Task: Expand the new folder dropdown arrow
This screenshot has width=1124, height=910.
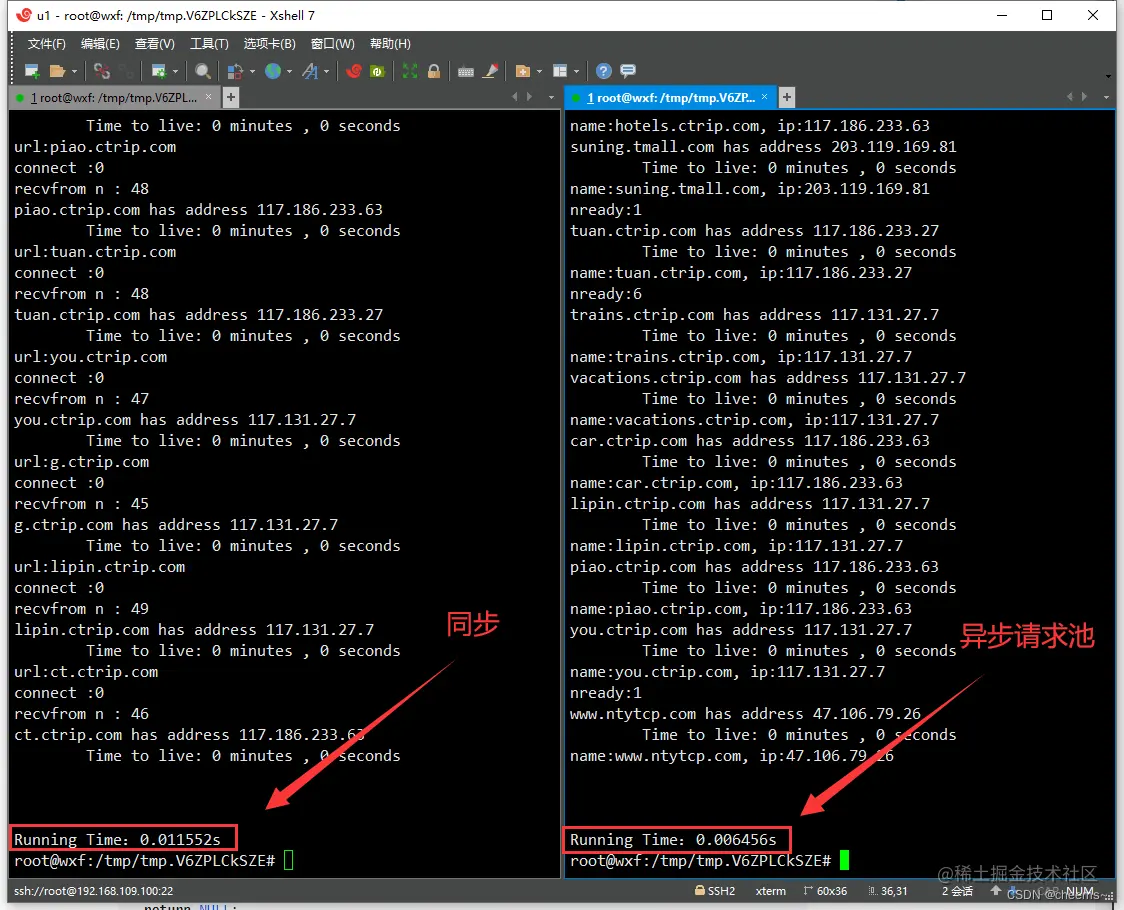Action: (539, 71)
